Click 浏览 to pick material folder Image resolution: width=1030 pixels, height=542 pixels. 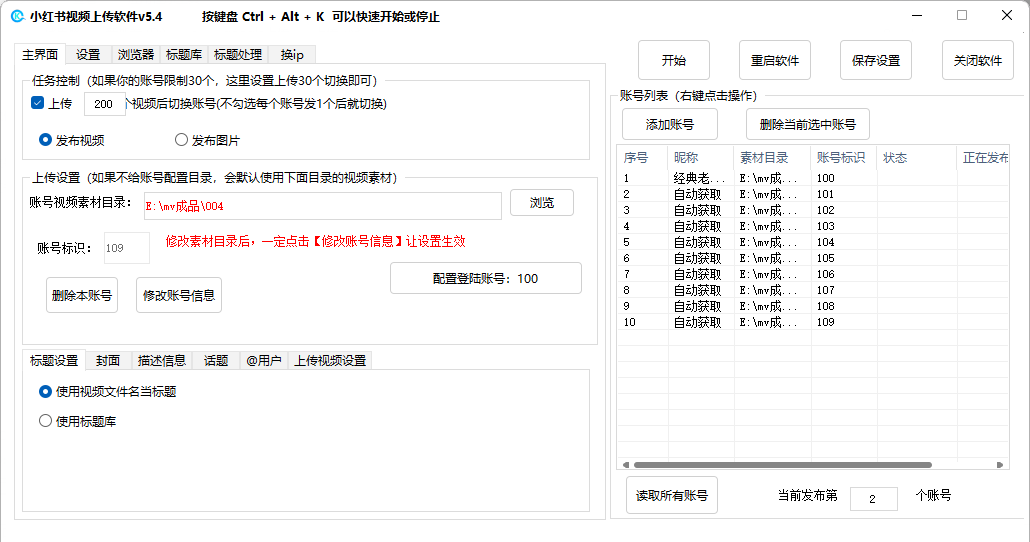pyautogui.click(x=541, y=203)
